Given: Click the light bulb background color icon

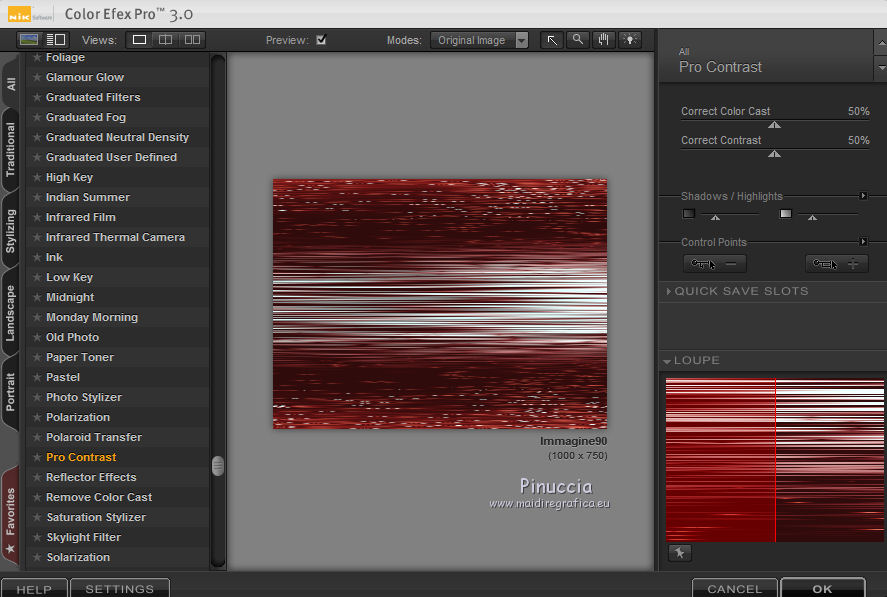Looking at the screenshot, I should click(x=629, y=40).
